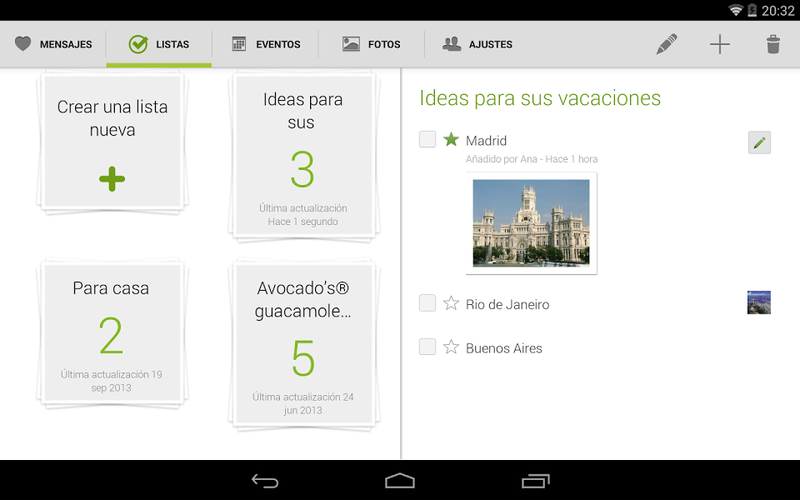Tap the 20:32 clock in status bar
The image size is (800, 500).
click(778, 11)
